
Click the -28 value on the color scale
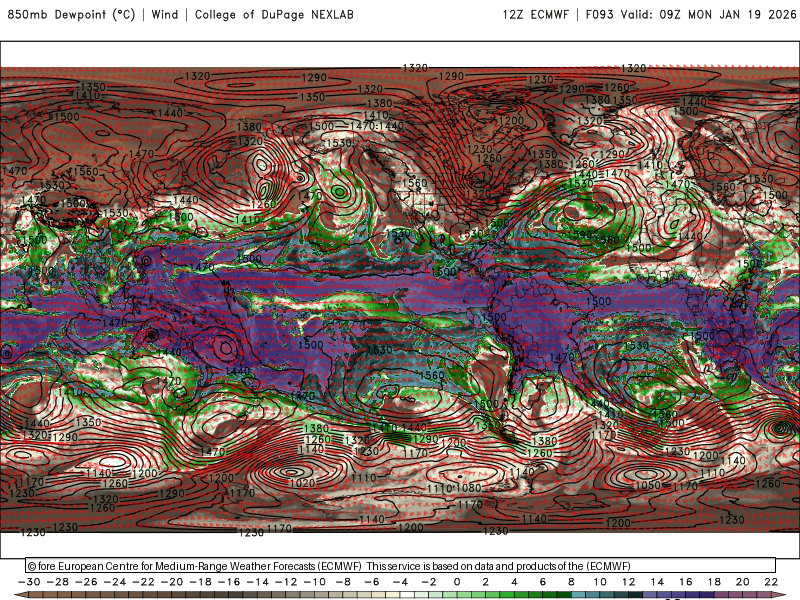(x=58, y=582)
